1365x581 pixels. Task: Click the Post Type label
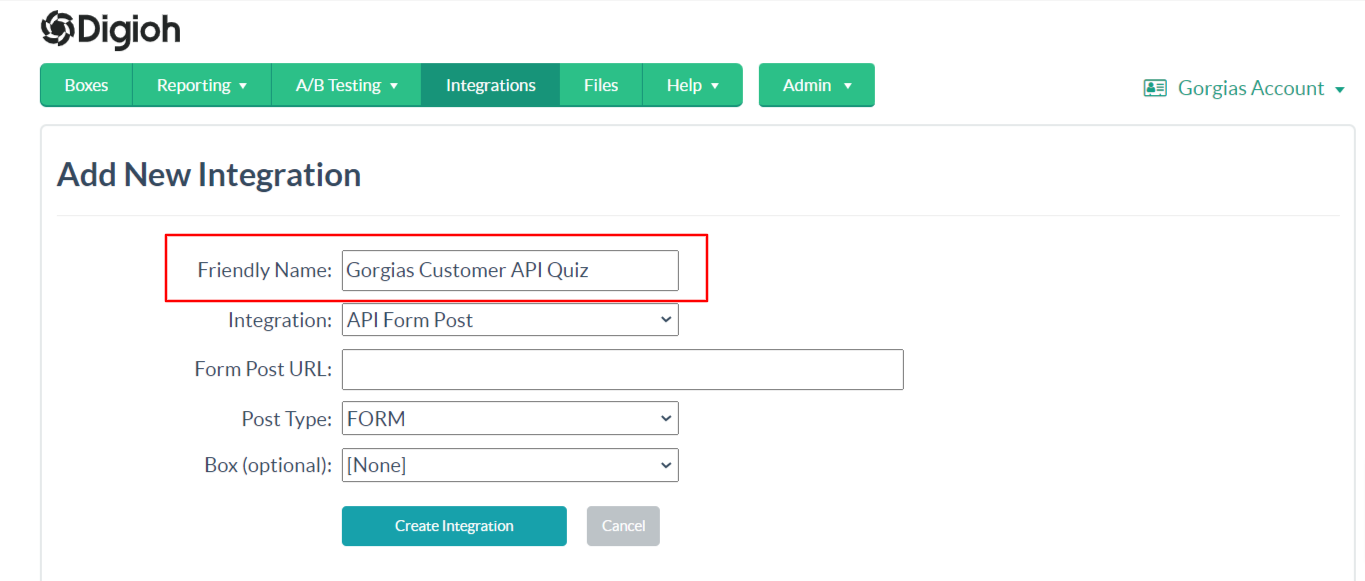click(x=286, y=419)
